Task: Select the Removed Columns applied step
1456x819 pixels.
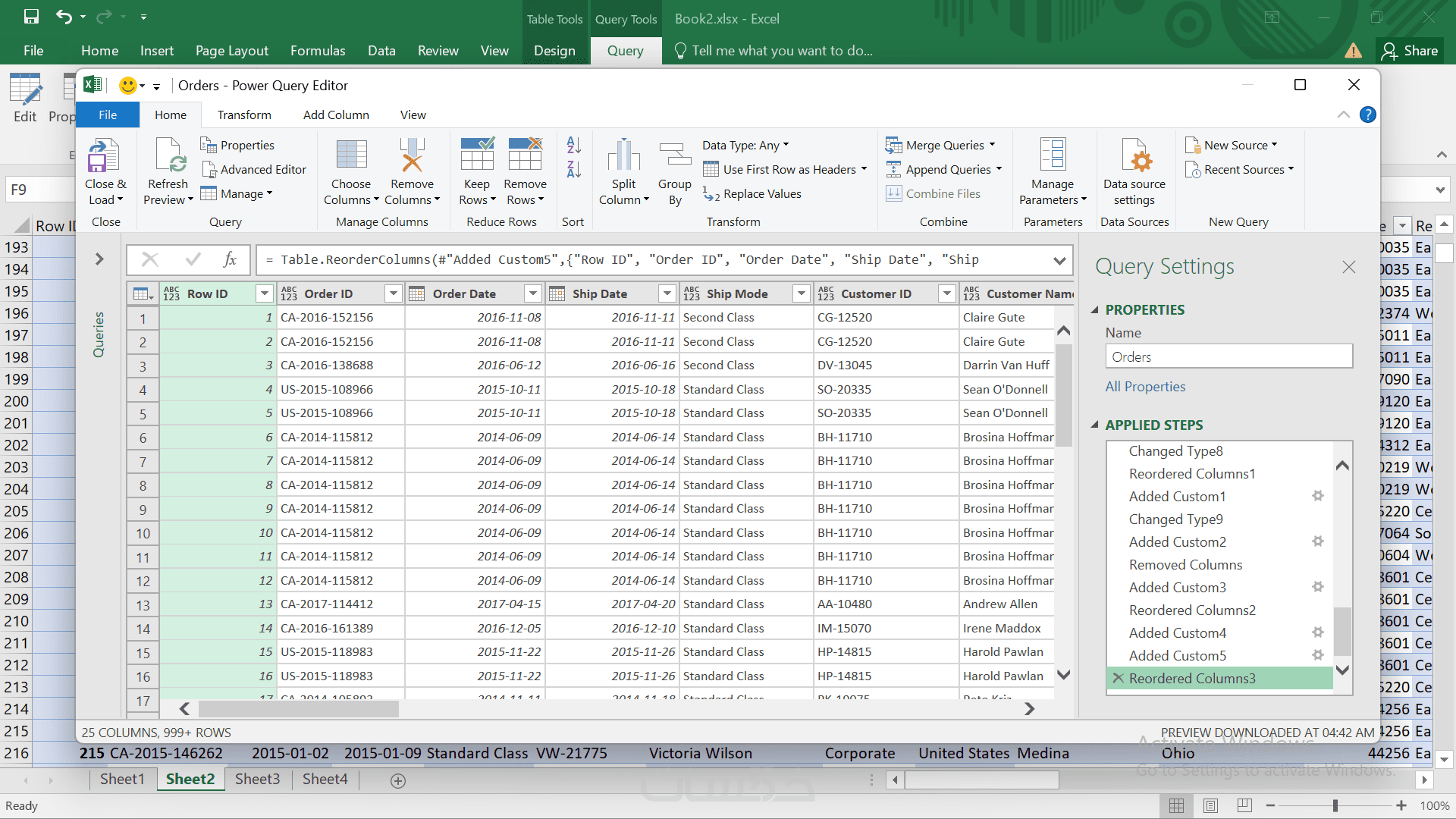Action: point(1185,565)
